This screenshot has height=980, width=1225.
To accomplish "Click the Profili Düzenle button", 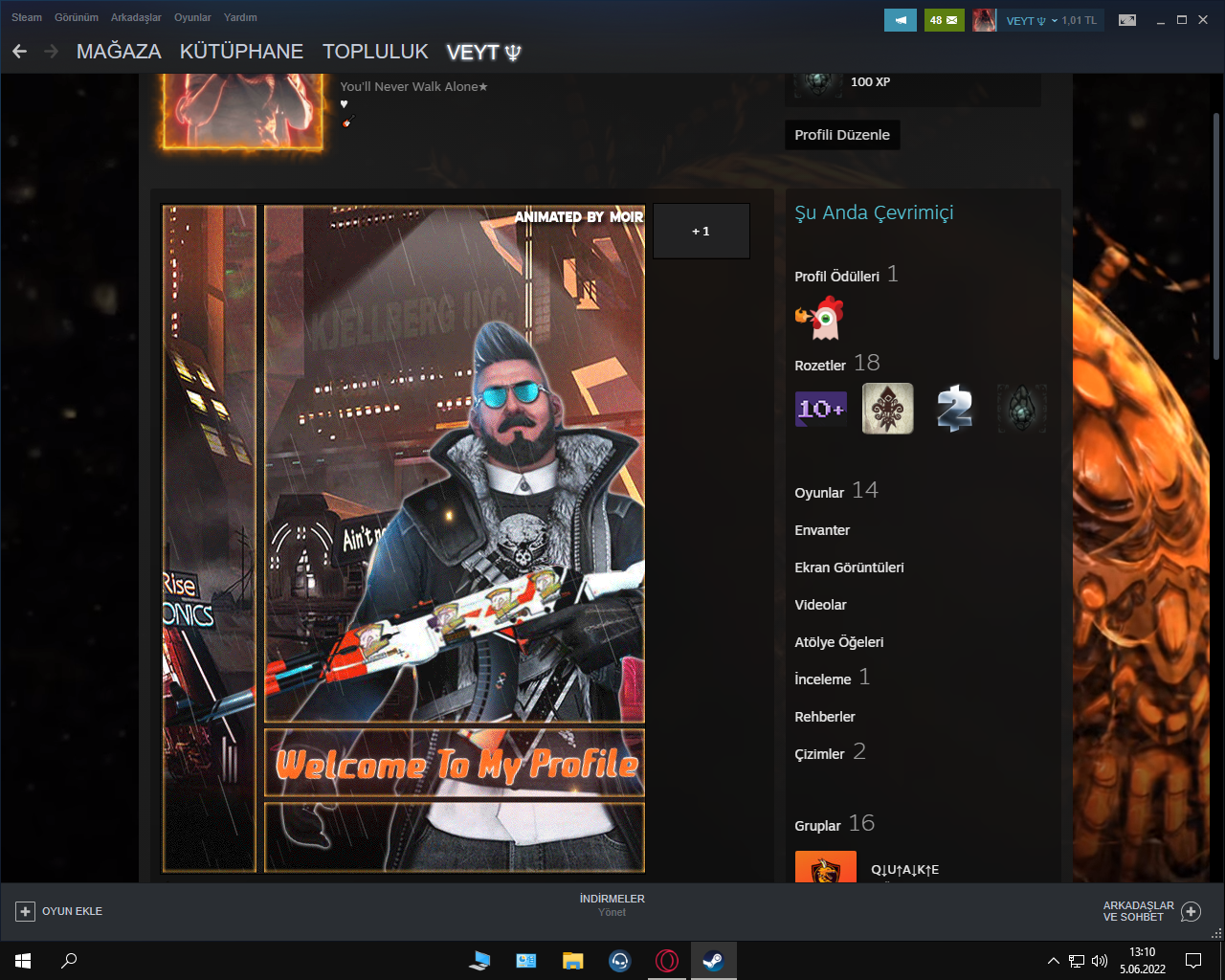I will coord(842,135).
